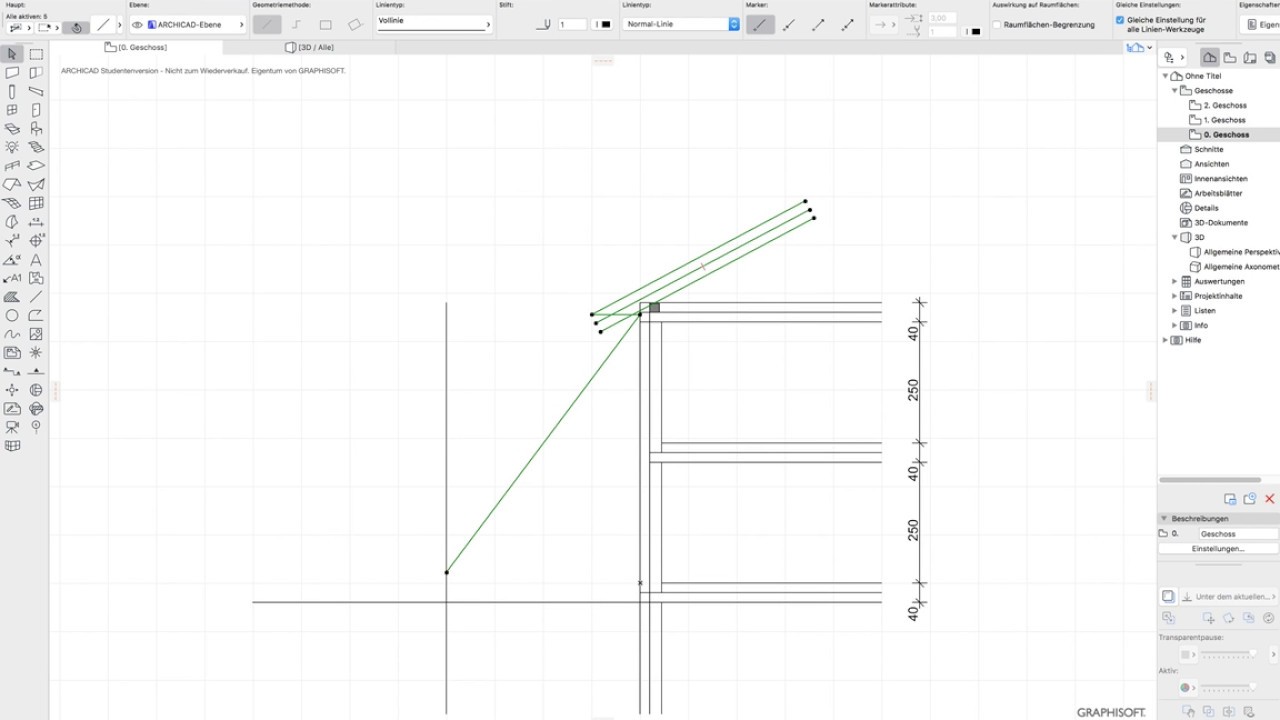Collapse the 3D tree node
Screen dimensions: 1280x720
1175,238
